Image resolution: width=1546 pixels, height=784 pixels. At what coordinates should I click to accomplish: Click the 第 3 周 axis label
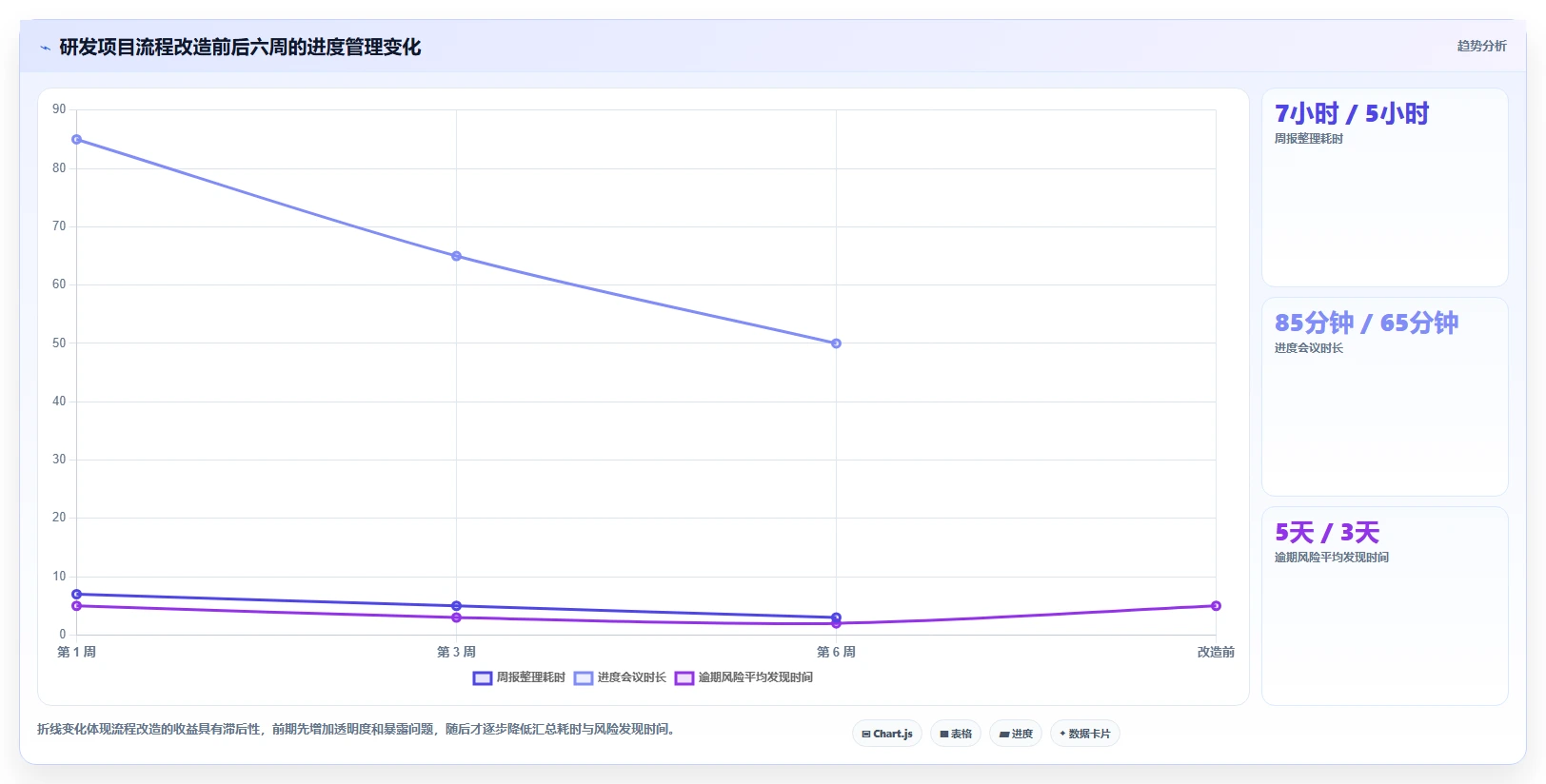click(457, 652)
